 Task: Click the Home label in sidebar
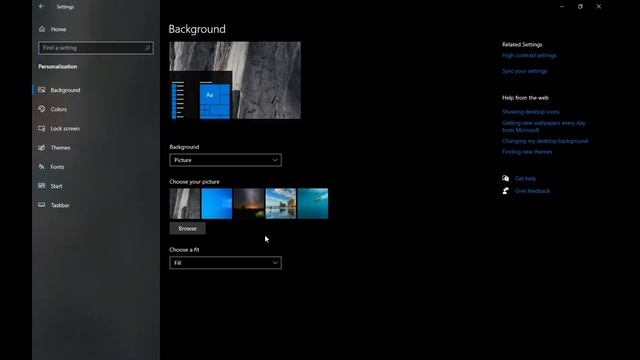[x=58, y=29]
